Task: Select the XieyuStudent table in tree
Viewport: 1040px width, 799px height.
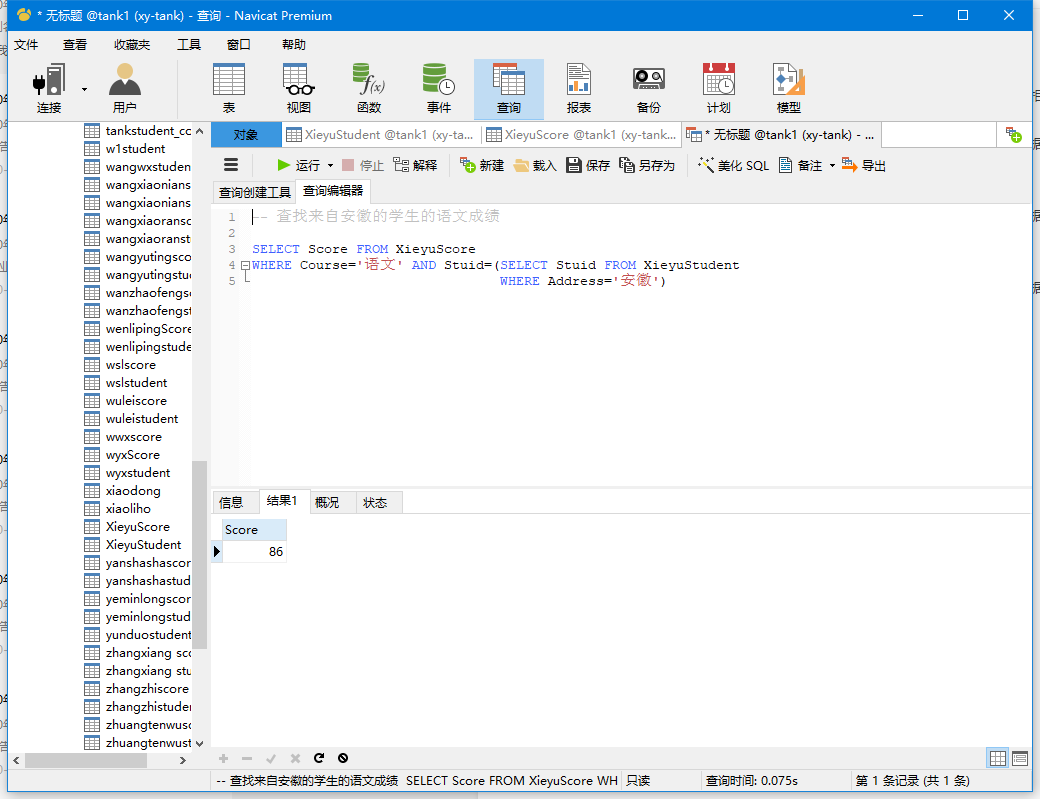Action: [x=143, y=544]
